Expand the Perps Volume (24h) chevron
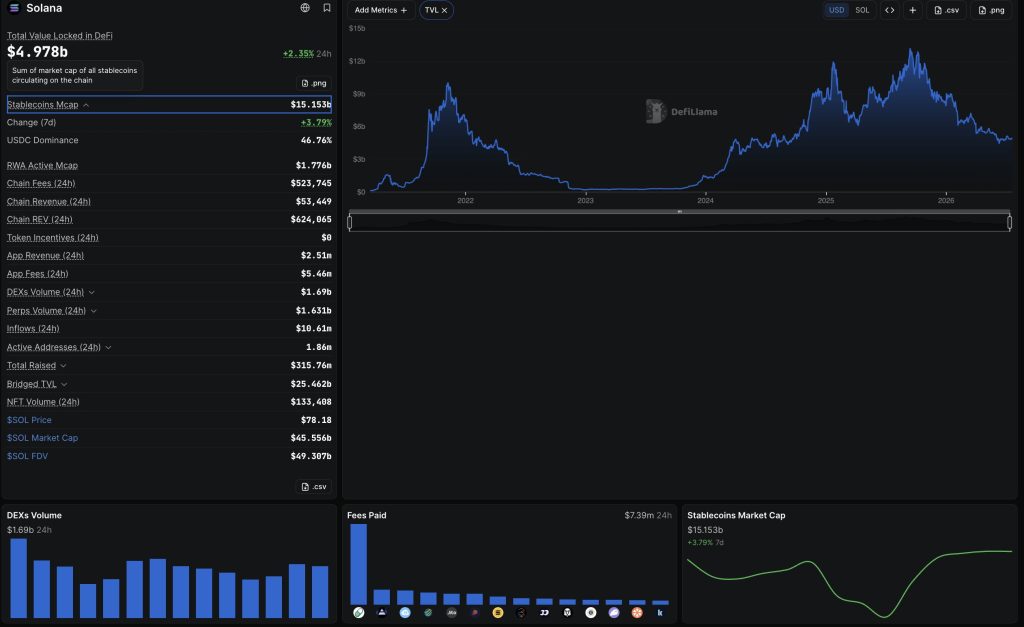 [93, 311]
